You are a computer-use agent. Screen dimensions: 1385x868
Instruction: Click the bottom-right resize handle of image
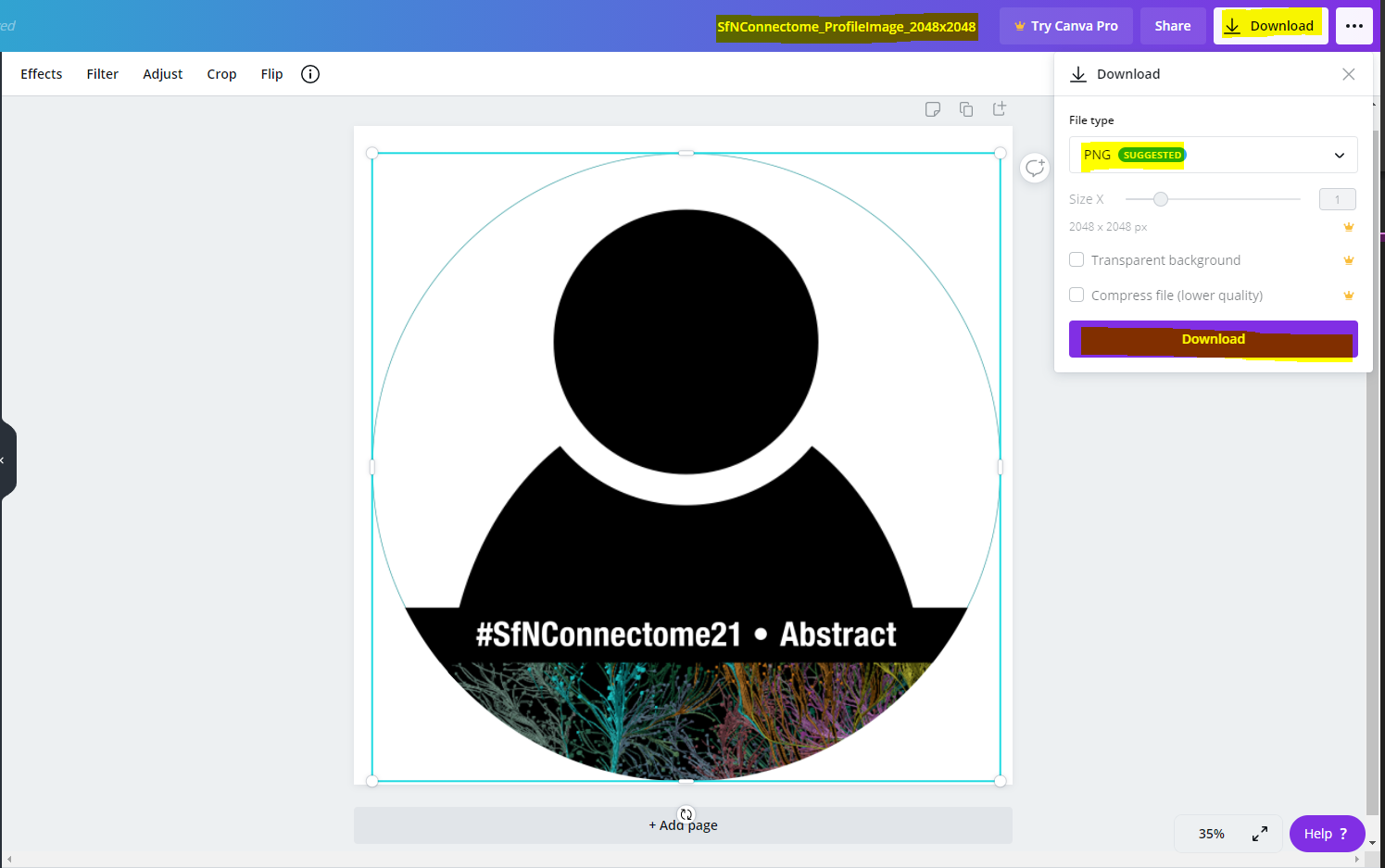tap(1001, 781)
